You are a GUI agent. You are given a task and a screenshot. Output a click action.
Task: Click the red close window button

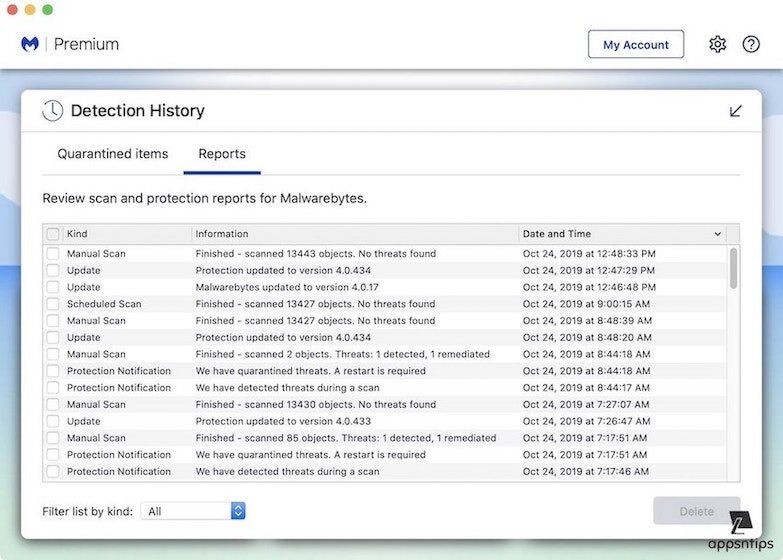click(12, 9)
